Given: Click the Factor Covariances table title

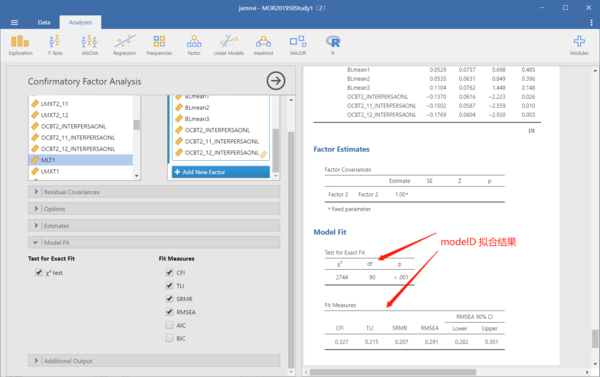Looking at the screenshot, I should (348, 170).
